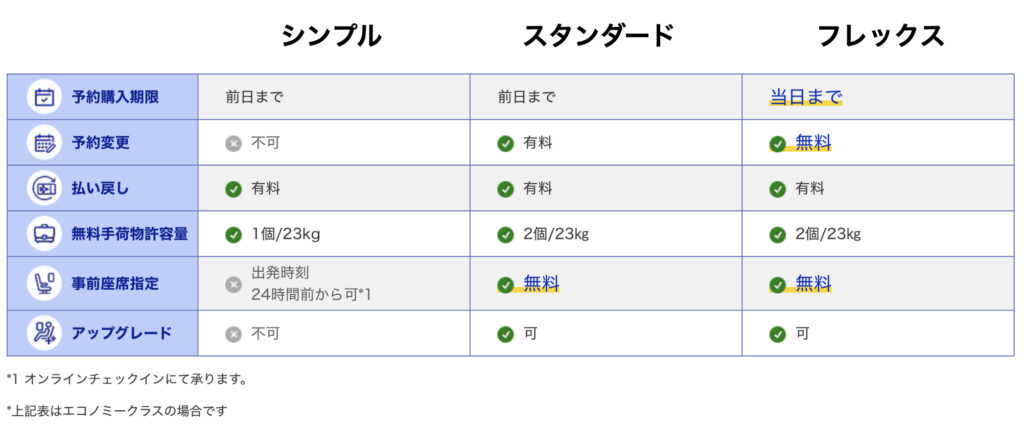Click the green check beside 1個/23kg
This screenshot has width=1024, height=425.
tap(233, 234)
